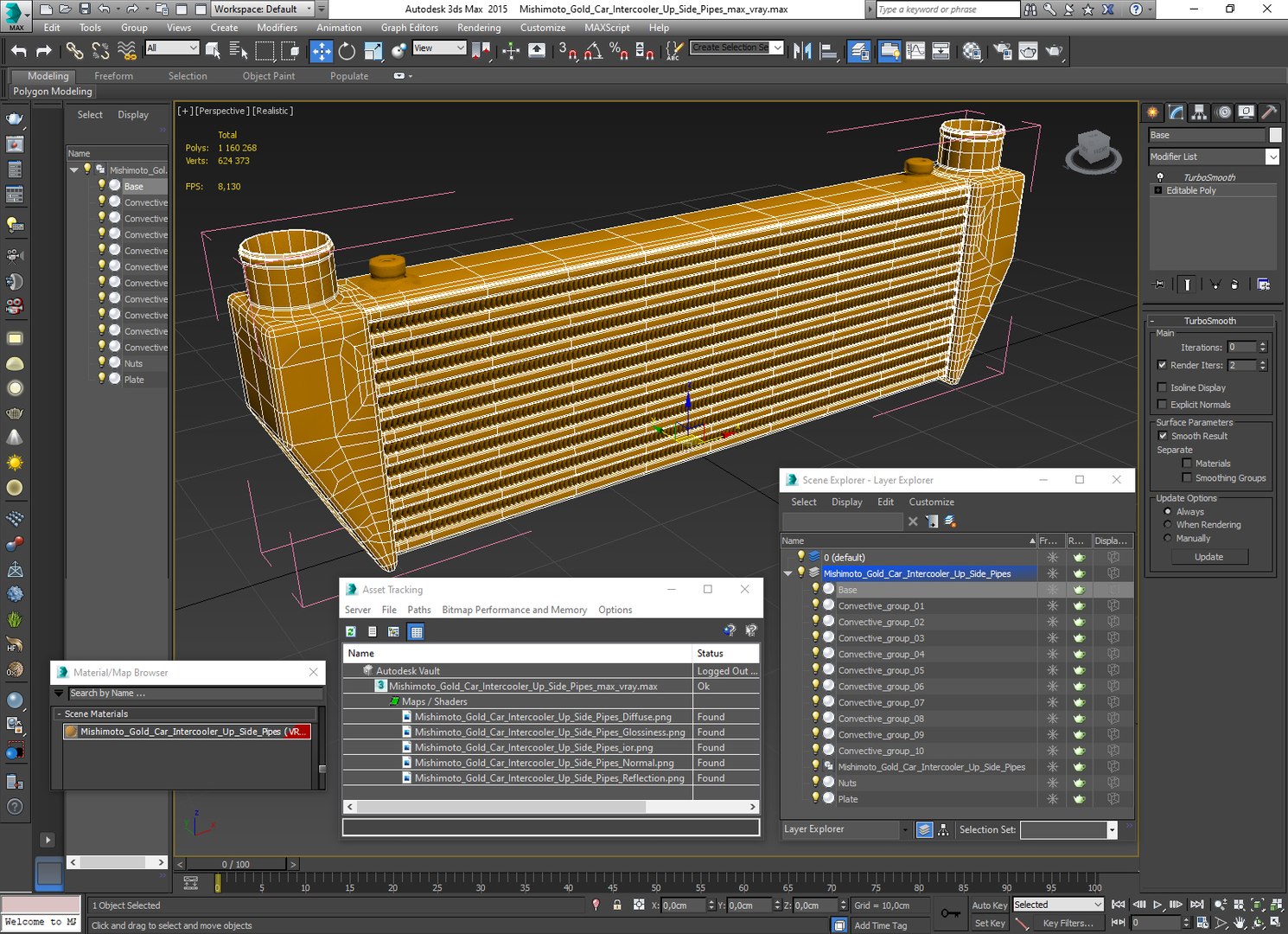Toggle the Percent Snap tool
This screenshot has width=1288, height=934.
619,51
